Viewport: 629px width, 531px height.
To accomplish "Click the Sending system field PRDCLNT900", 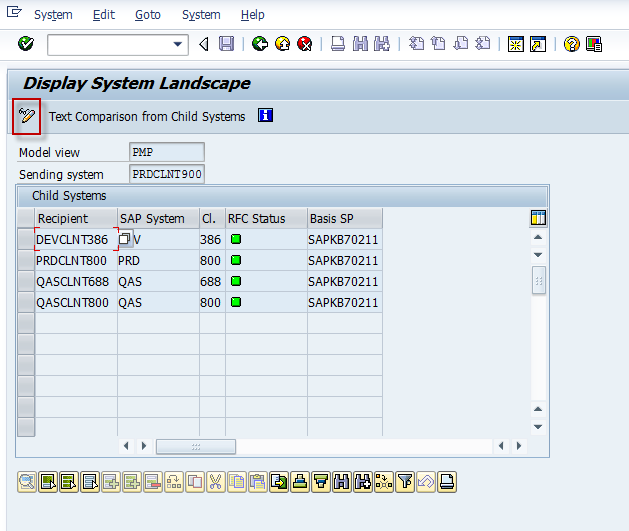I will pyautogui.click(x=167, y=174).
